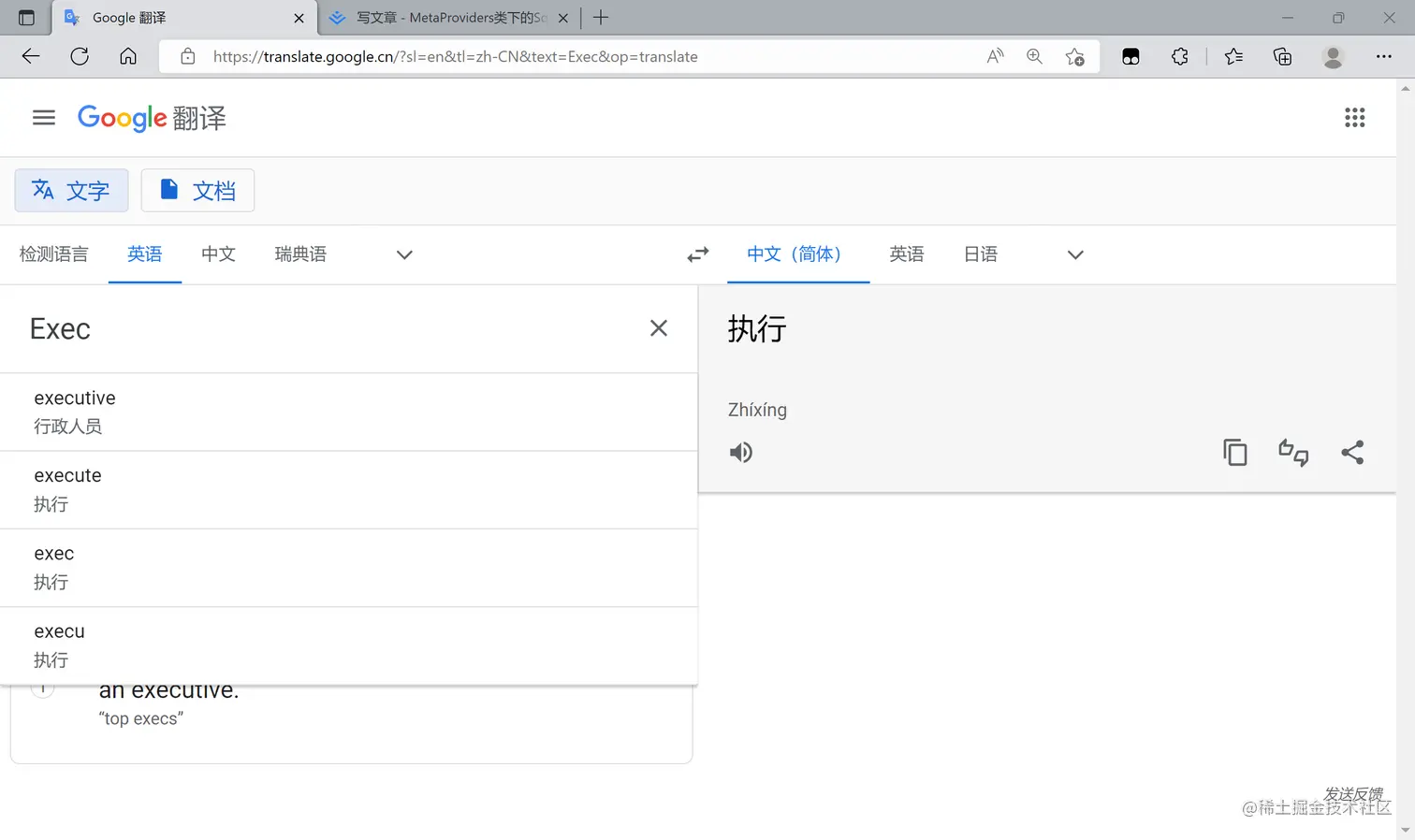Click the Google 翻译 logo

pos(152,118)
